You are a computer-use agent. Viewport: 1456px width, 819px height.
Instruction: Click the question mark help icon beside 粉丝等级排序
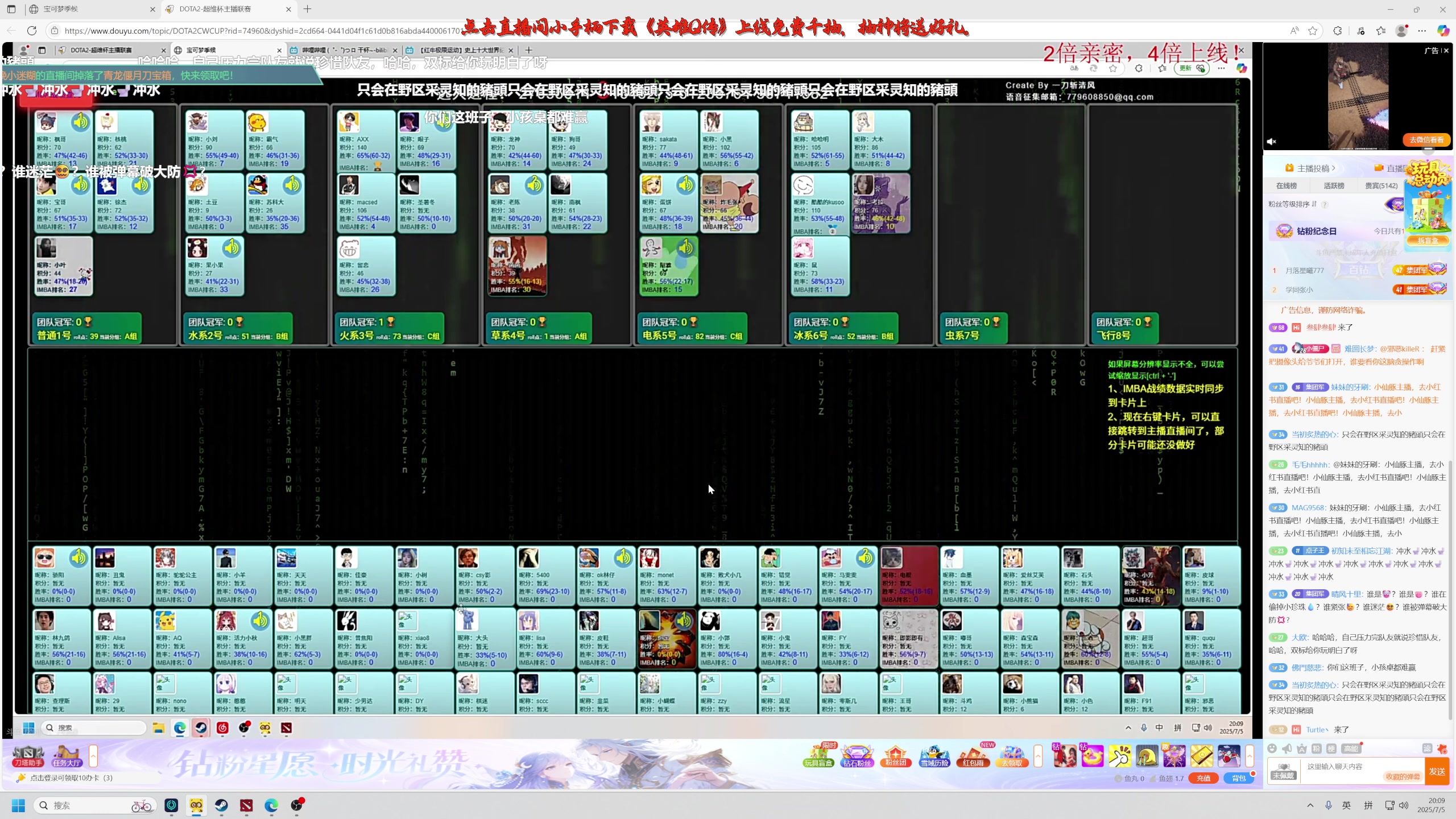pyautogui.click(x=1325, y=204)
